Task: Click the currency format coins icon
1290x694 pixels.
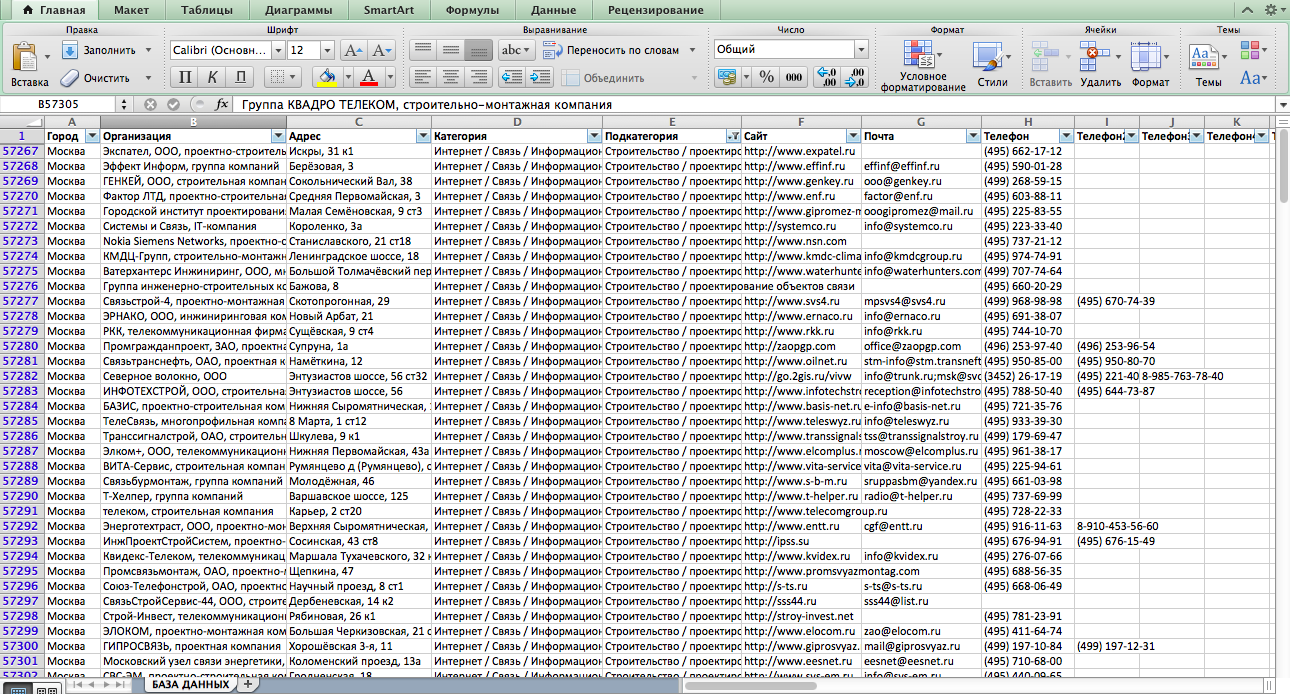Action: tap(725, 77)
